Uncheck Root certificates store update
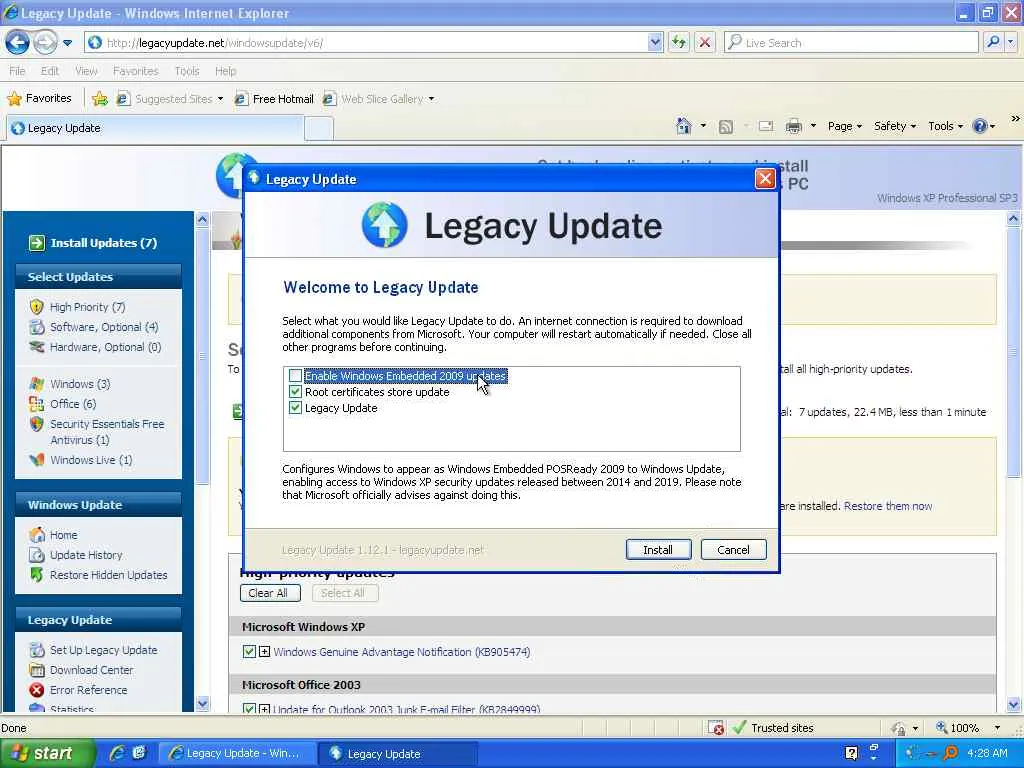The image size is (1024, 768). tap(295, 392)
